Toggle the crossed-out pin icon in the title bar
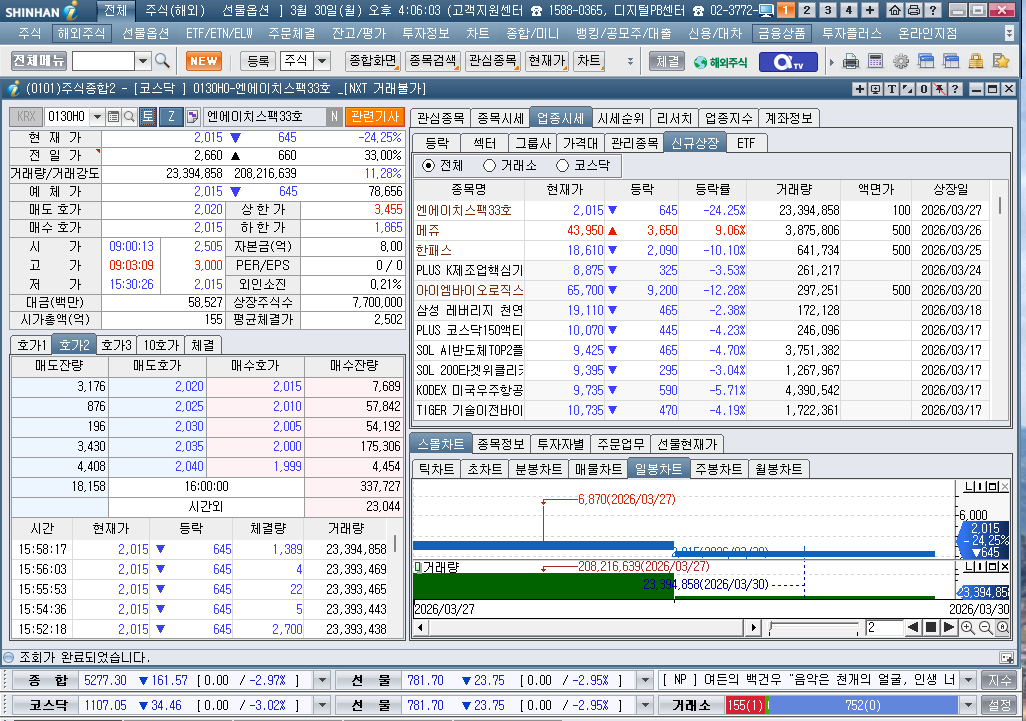 click(x=940, y=89)
